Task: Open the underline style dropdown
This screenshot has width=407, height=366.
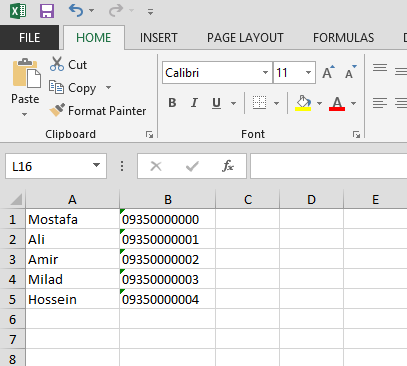Action: (233, 103)
